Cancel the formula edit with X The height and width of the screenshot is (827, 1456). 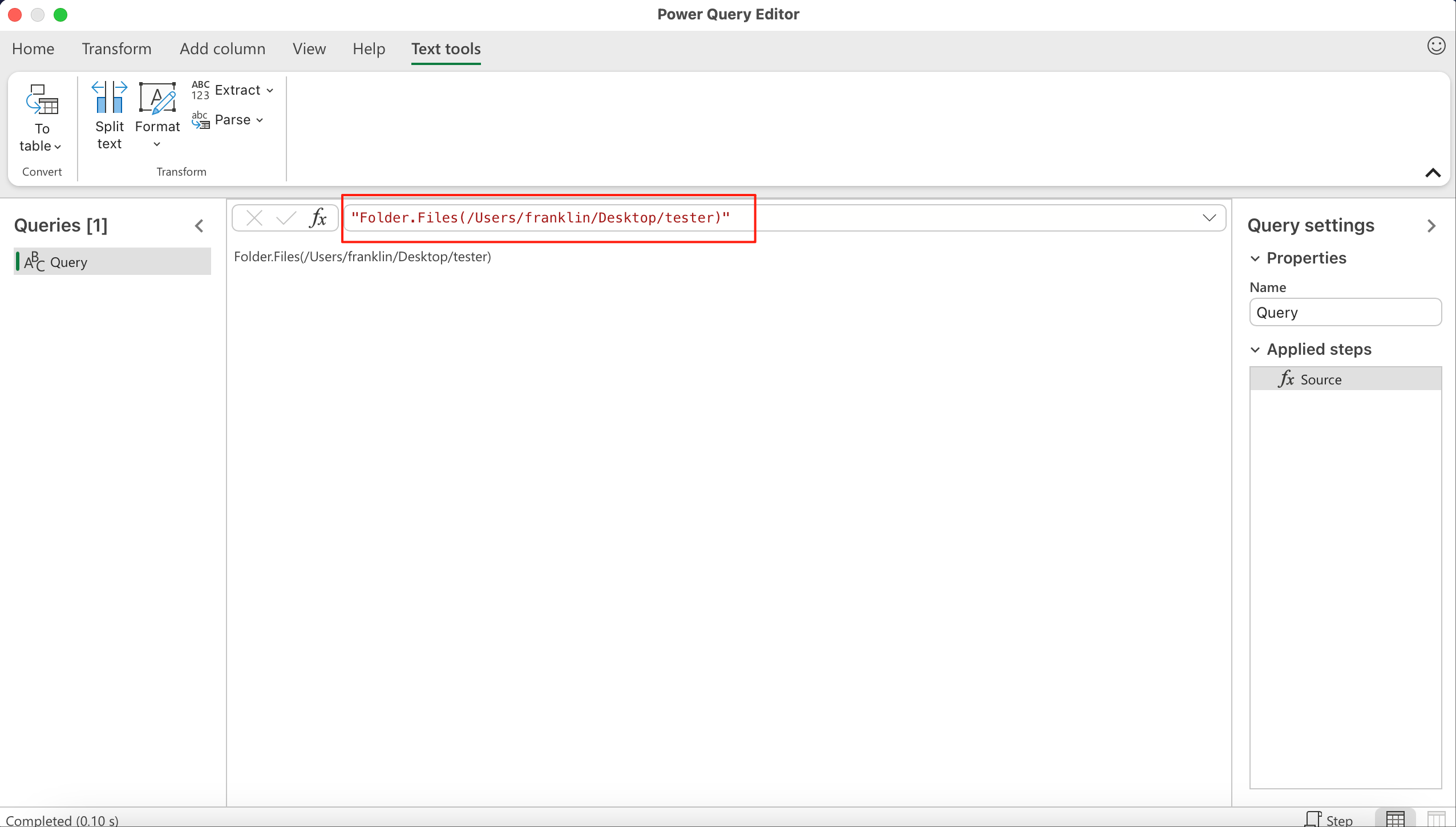(x=254, y=218)
